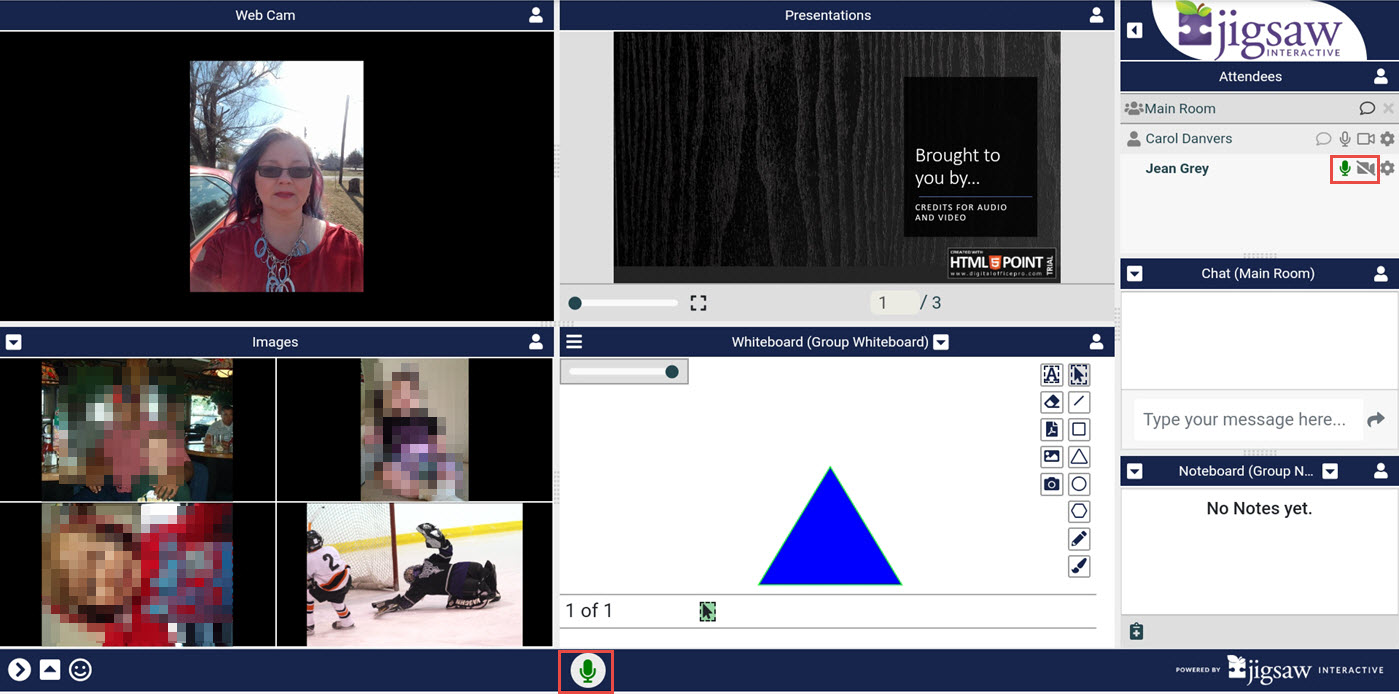
Task: Toggle Carol Danvers' microphone
Action: coord(1345,139)
